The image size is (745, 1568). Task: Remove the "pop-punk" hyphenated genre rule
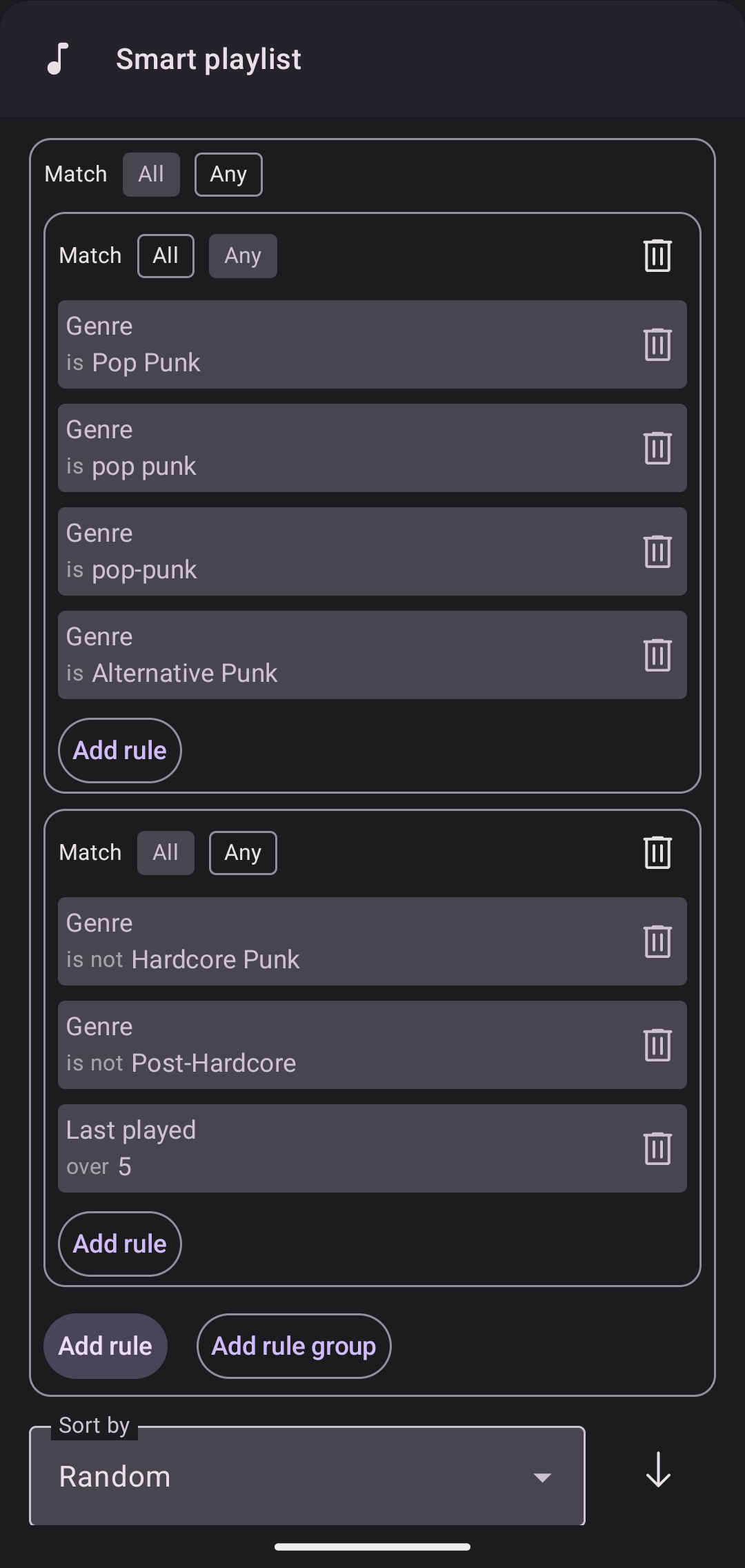pyautogui.click(x=657, y=551)
